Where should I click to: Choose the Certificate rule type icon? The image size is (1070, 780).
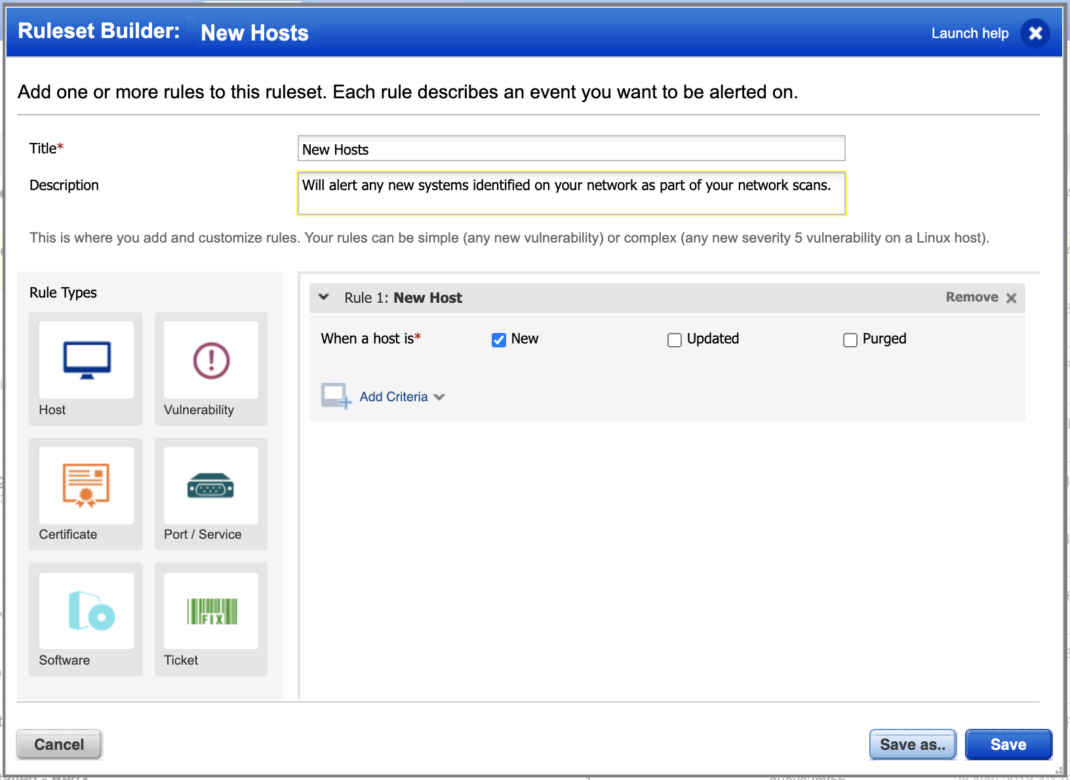click(x=86, y=486)
